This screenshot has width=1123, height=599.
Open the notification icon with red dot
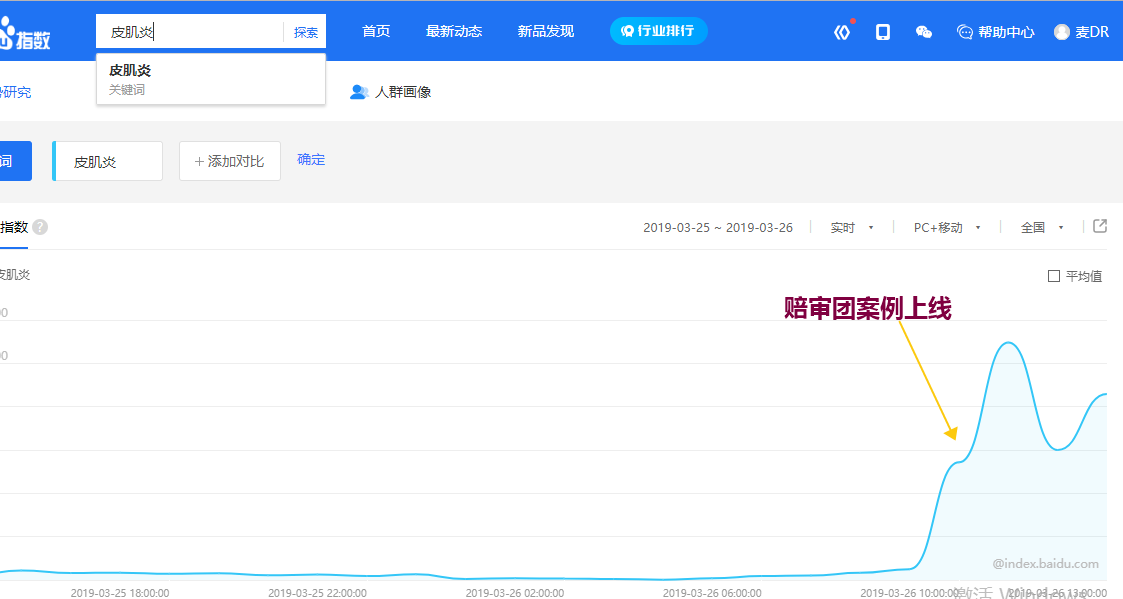tap(842, 32)
